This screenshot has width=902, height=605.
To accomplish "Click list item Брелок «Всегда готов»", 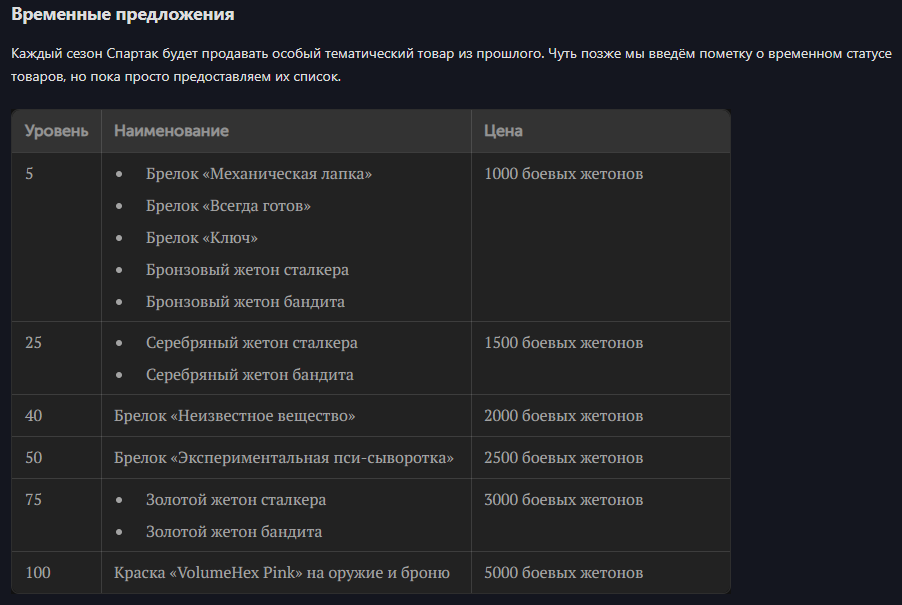I will (228, 206).
